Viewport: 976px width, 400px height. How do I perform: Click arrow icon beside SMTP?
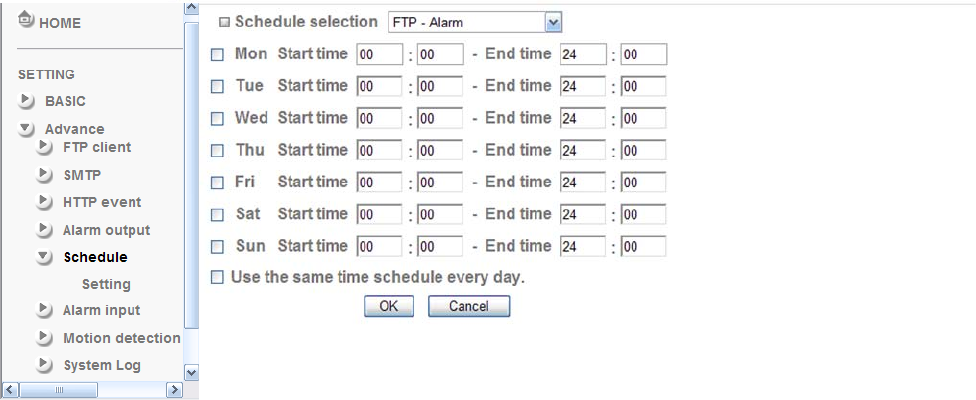pos(44,176)
